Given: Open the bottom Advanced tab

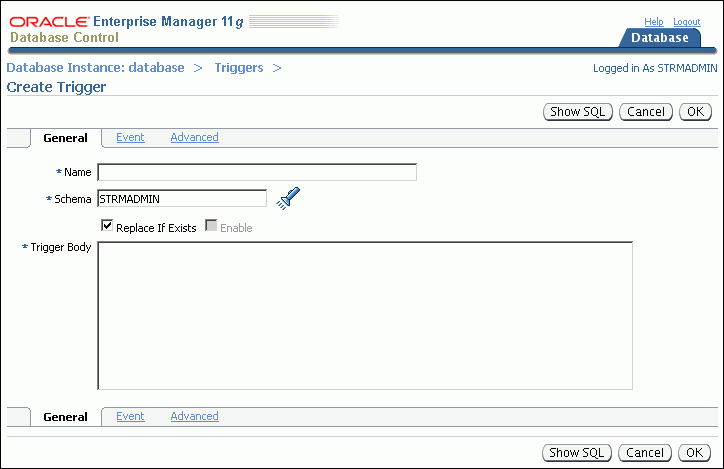Looking at the screenshot, I should pos(194,416).
